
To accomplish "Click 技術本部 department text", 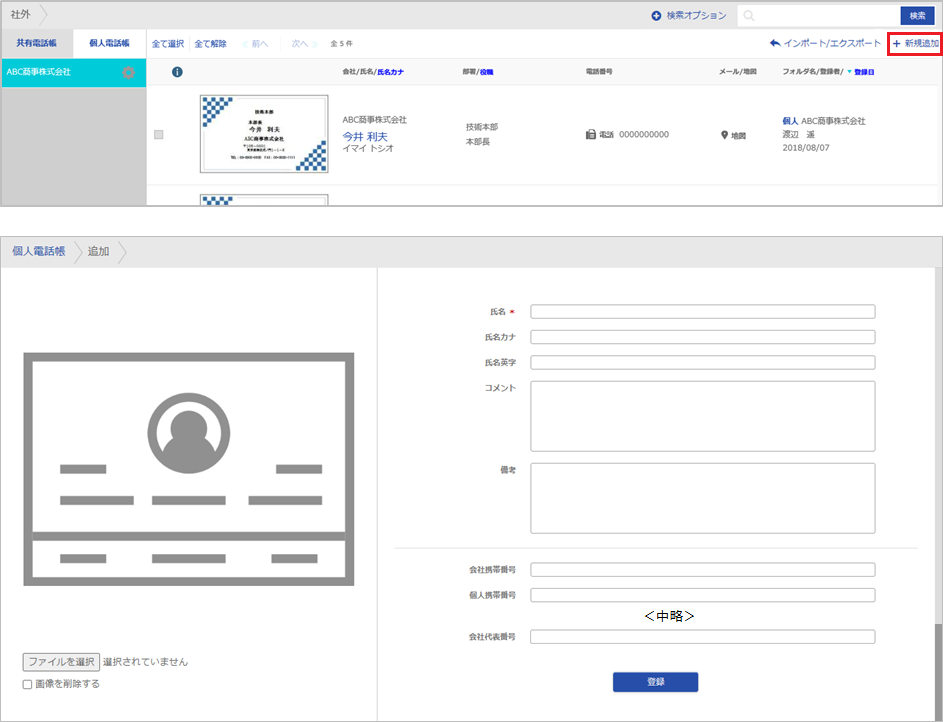I will 482,127.
